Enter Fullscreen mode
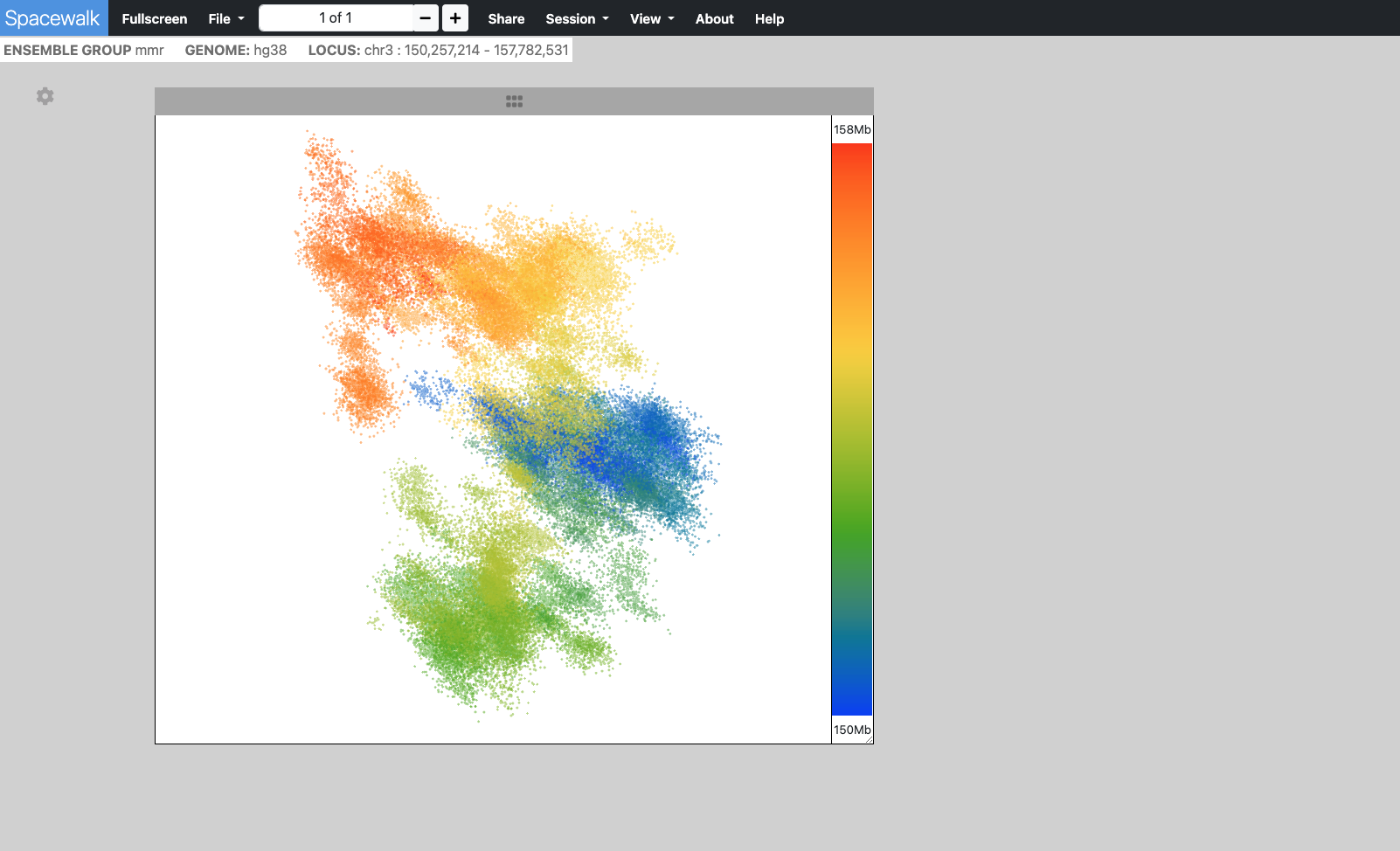Image resolution: width=1400 pixels, height=851 pixels. point(154,18)
